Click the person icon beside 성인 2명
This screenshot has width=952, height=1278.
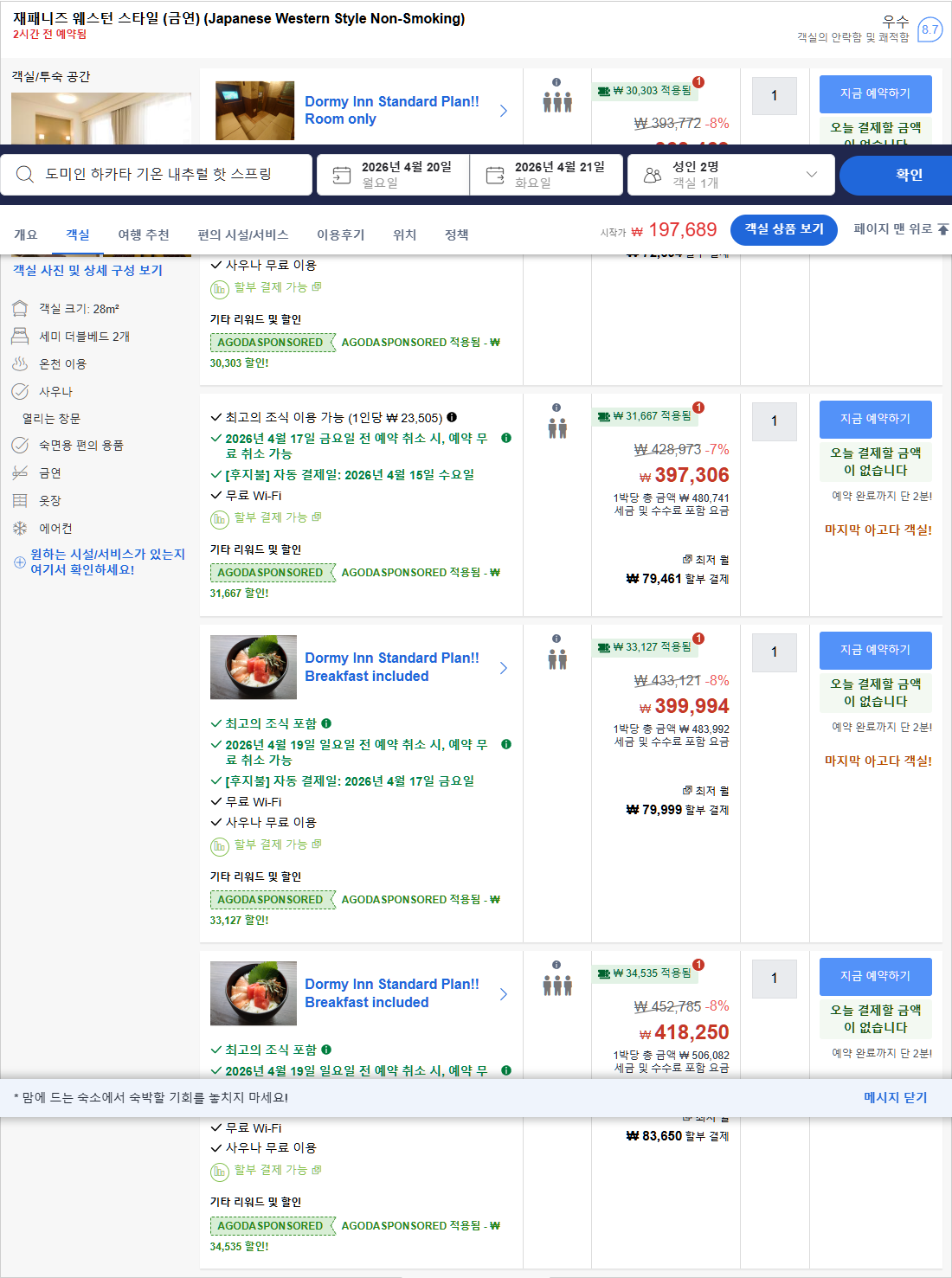point(651,174)
